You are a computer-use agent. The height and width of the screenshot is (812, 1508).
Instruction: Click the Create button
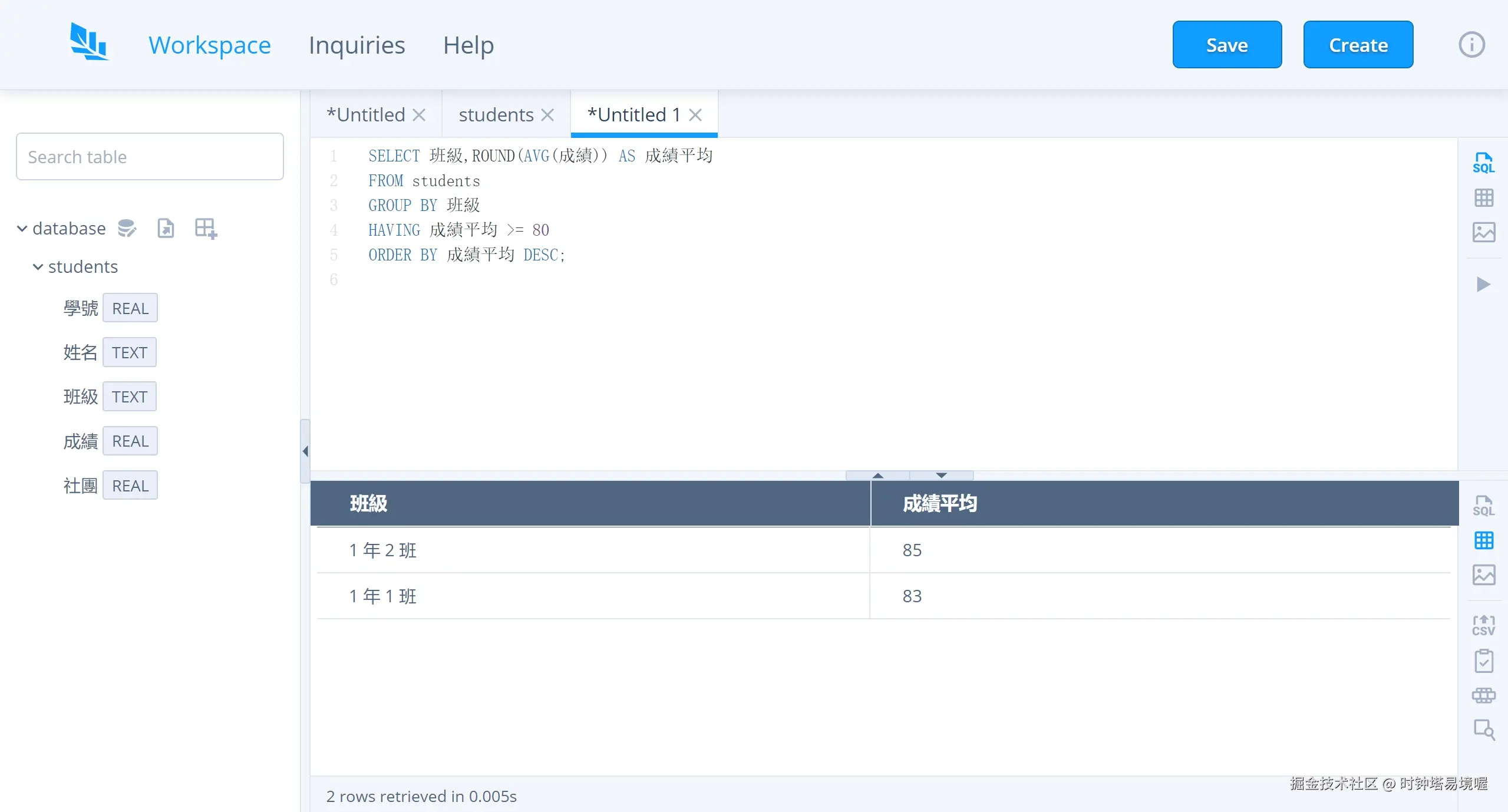click(x=1358, y=45)
